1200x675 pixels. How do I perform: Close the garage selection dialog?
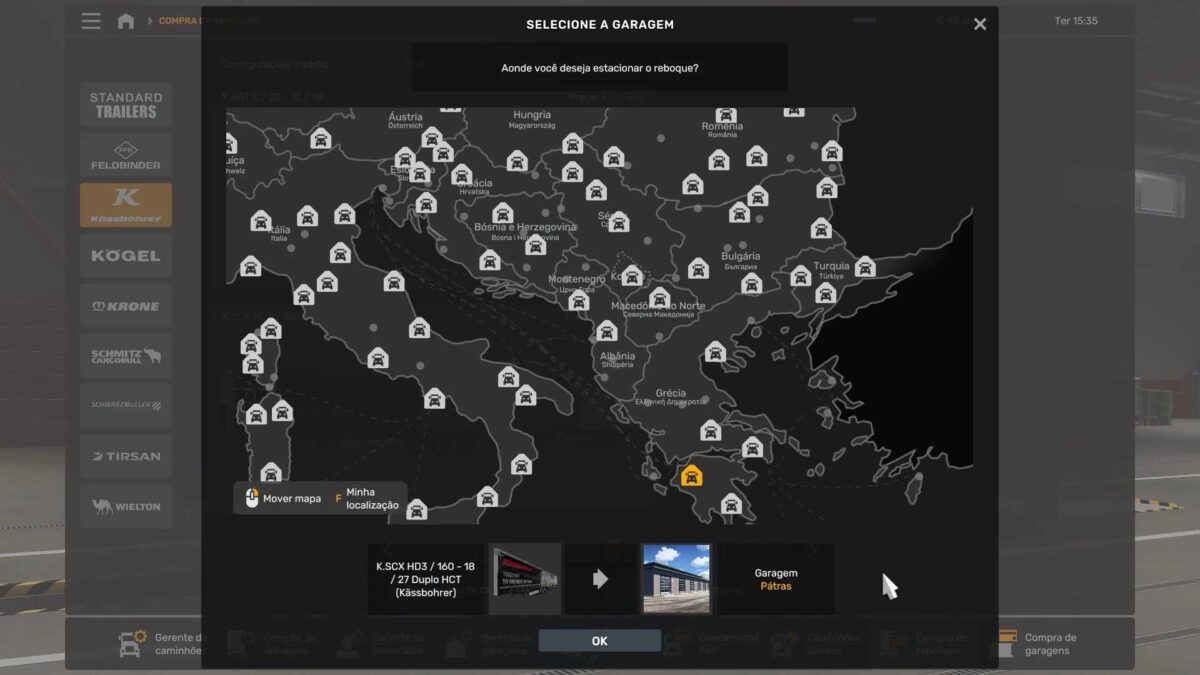pos(979,24)
